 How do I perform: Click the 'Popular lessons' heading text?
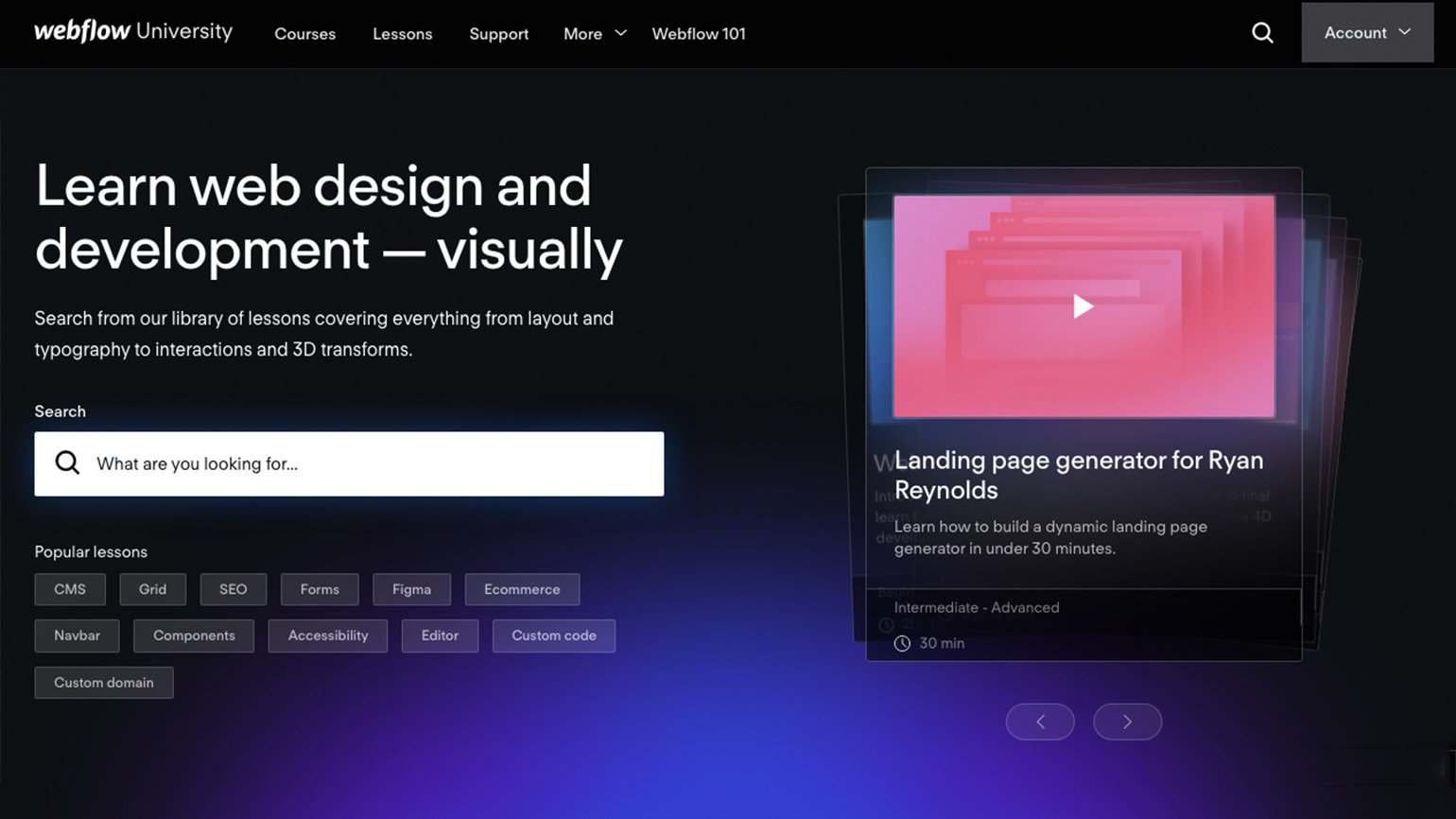[91, 551]
